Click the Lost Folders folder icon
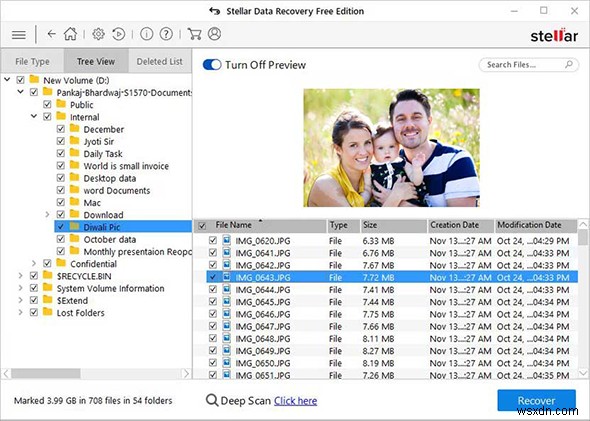The width and height of the screenshot is (590, 421). click(x=48, y=312)
